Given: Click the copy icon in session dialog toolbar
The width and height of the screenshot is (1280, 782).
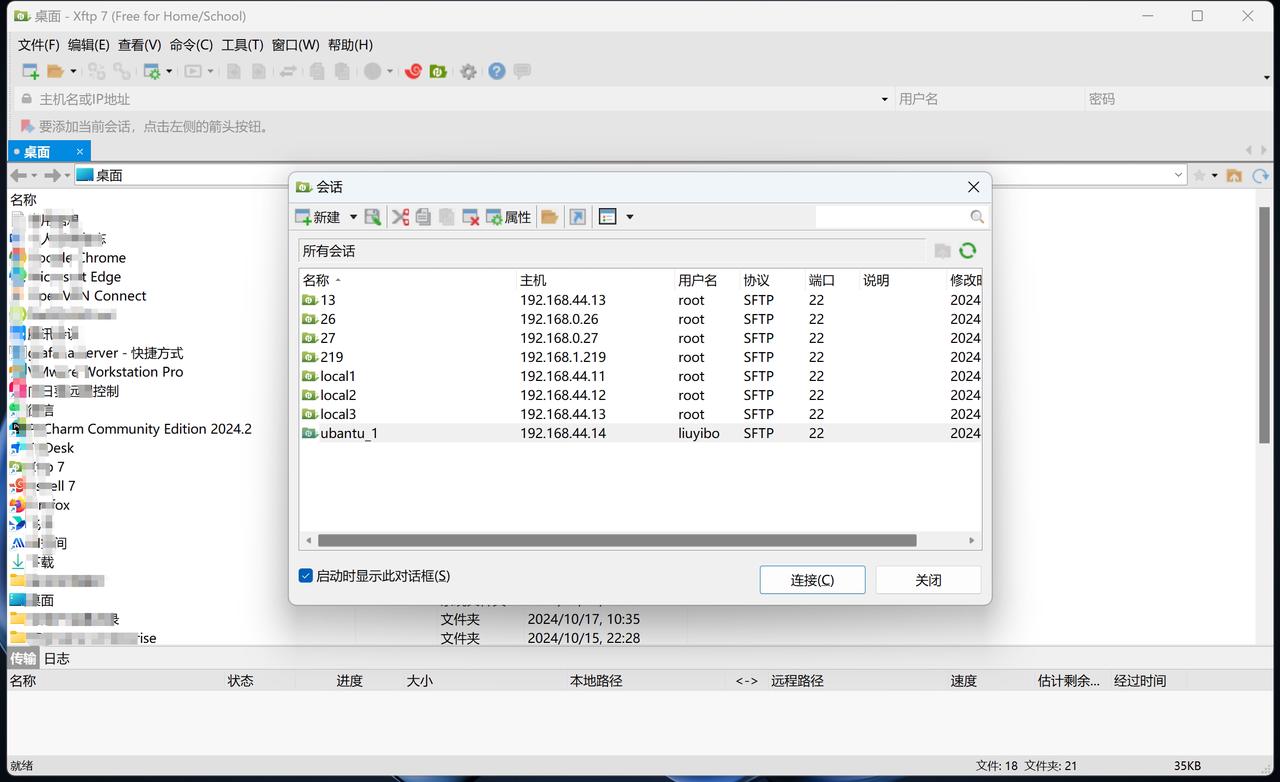Looking at the screenshot, I should coord(423,217).
